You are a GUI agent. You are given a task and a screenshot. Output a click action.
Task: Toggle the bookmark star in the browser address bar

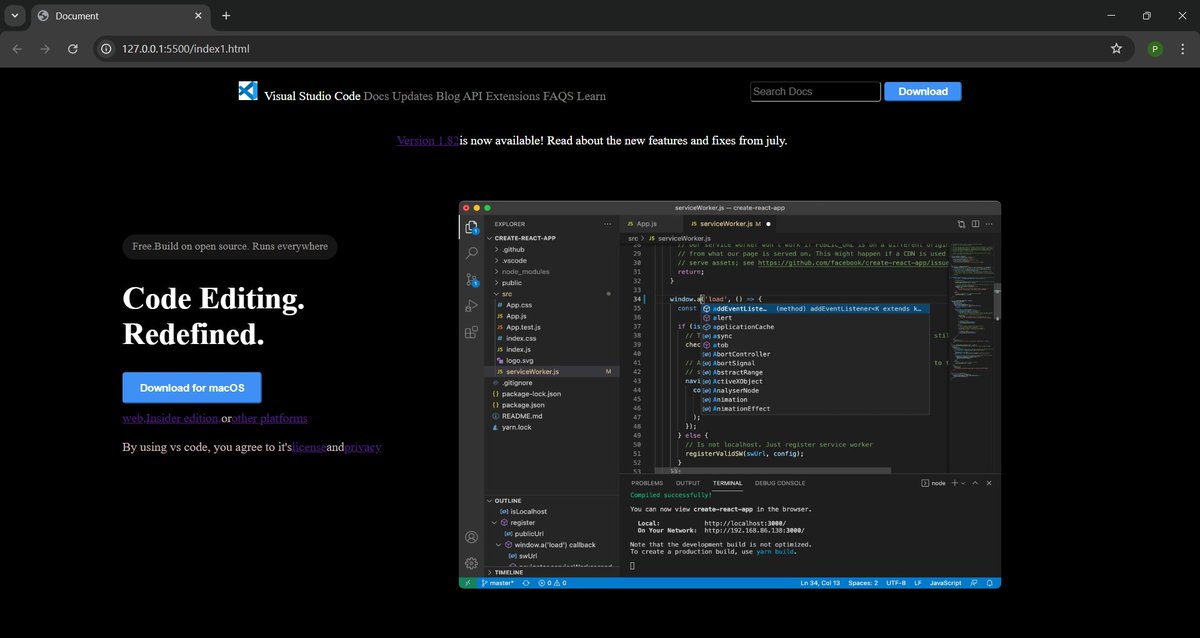pos(1116,48)
